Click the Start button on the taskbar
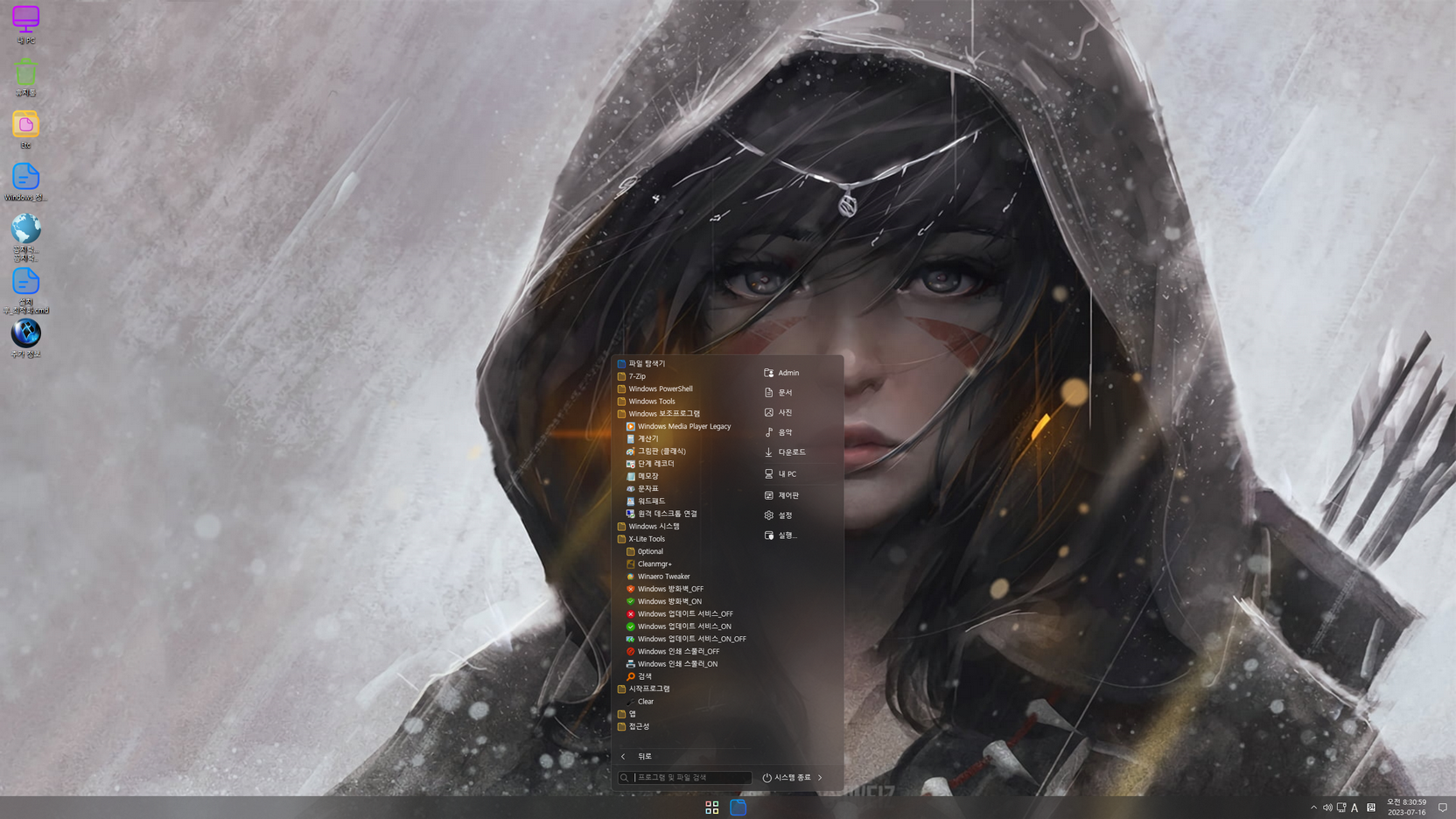The width and height of the screenshot is (1456, 819). pyautogui.click(x=712, y=808)
